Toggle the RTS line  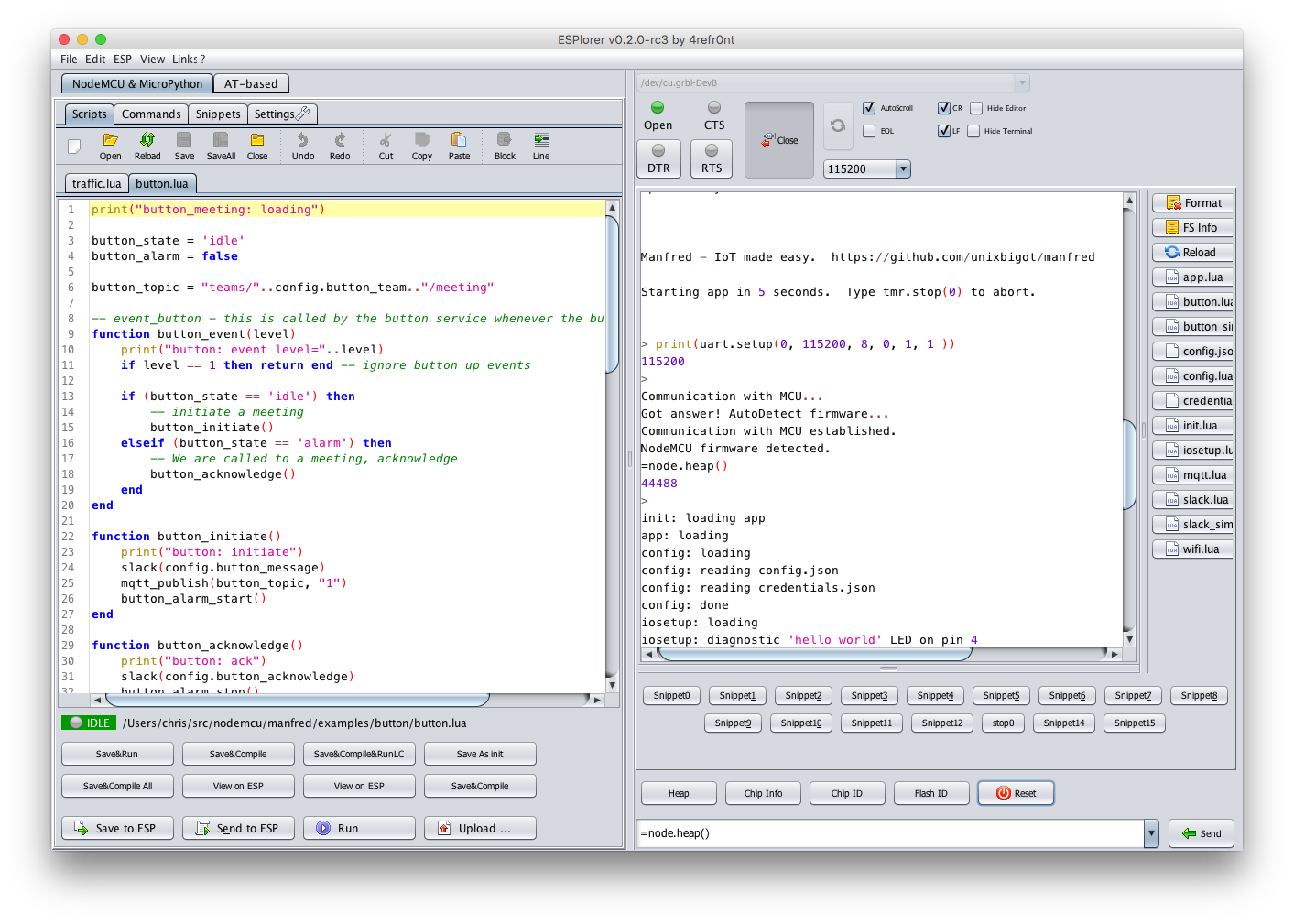[x=712, y=158]
